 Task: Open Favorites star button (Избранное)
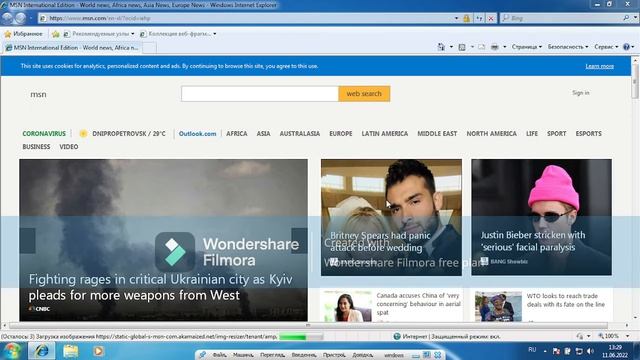pyautogui.click(x=23, y=34)
